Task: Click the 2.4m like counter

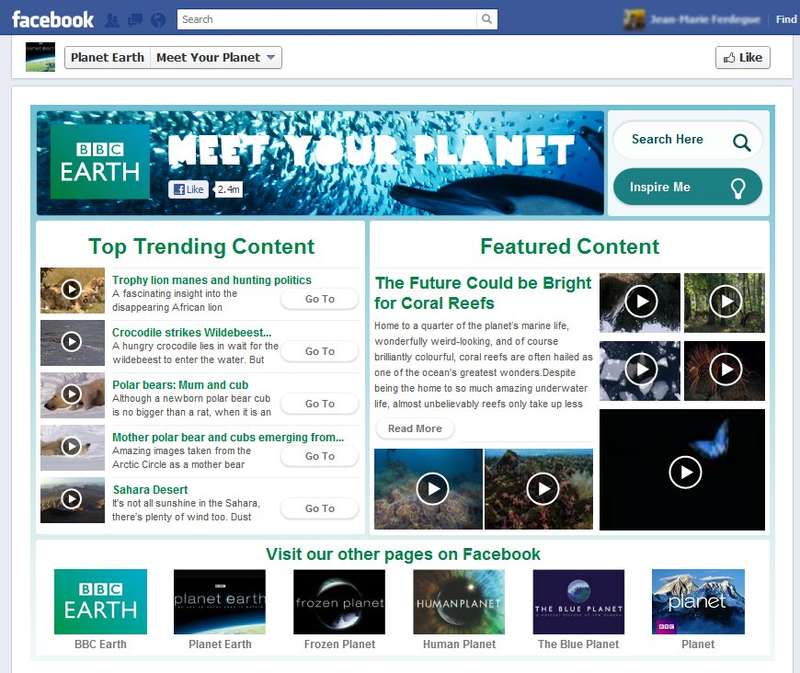Action: coord(228,189)
